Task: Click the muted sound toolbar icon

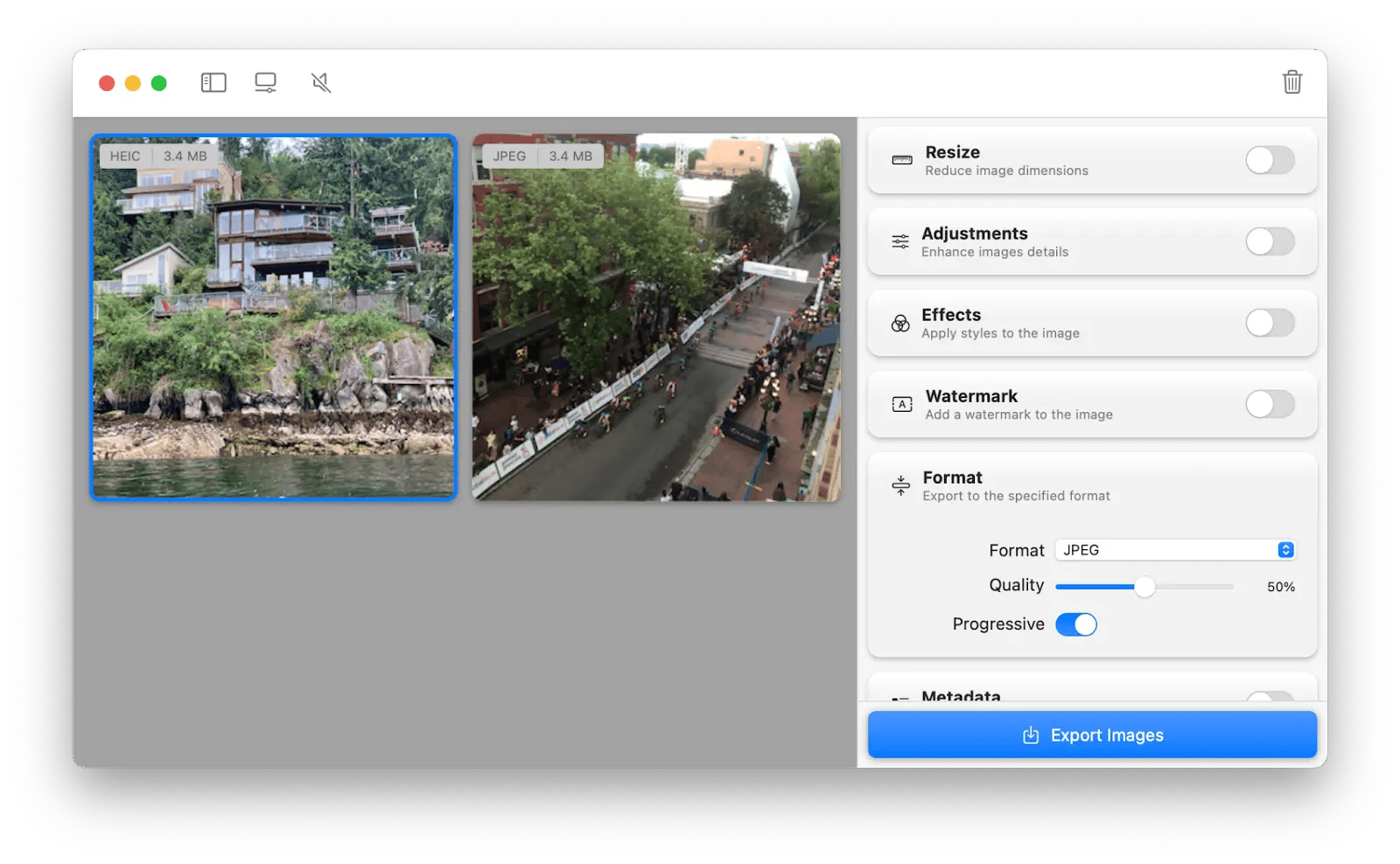Action: click(321, 83)
